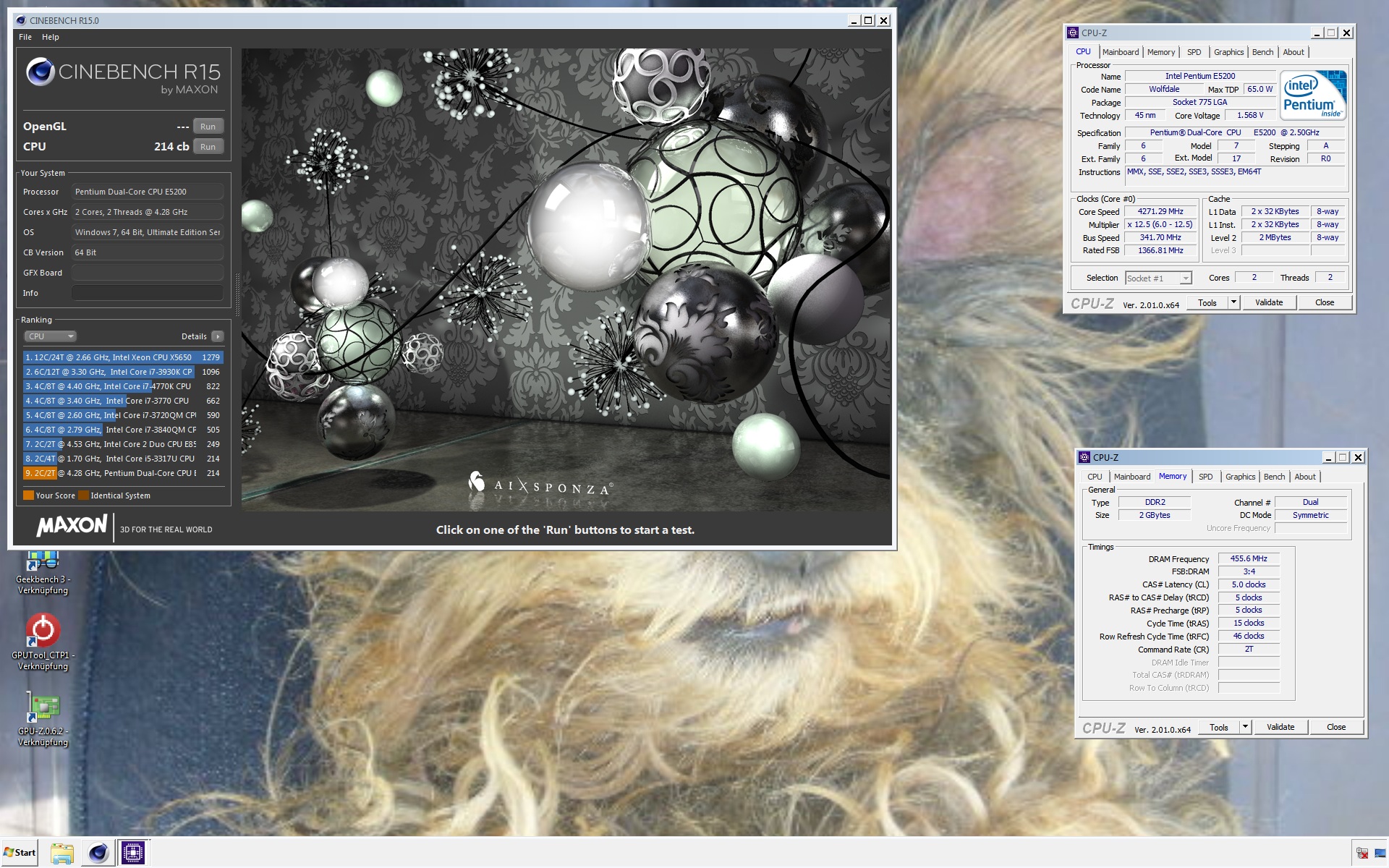Switch to SPD tab in top CPU-Z
The height and width of the screenshot is (868, 1389).
click(x=1194, y=52)
